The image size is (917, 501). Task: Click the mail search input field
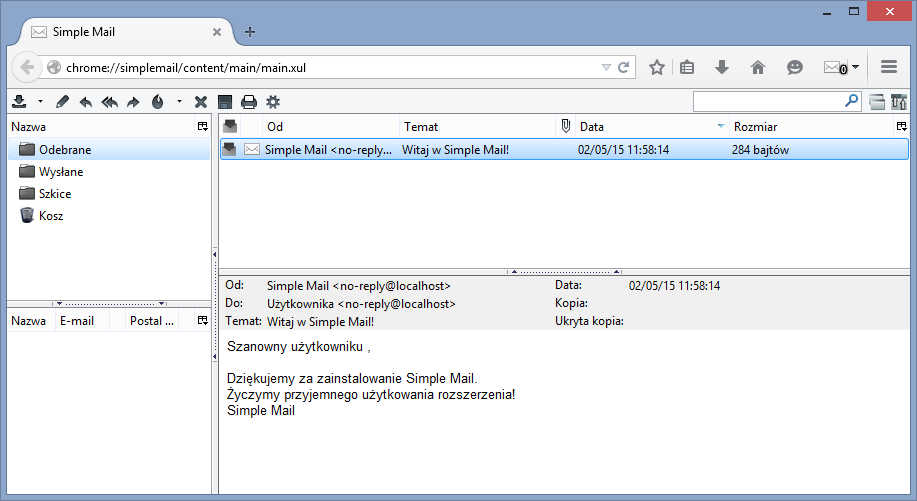[x=768, y=102]
